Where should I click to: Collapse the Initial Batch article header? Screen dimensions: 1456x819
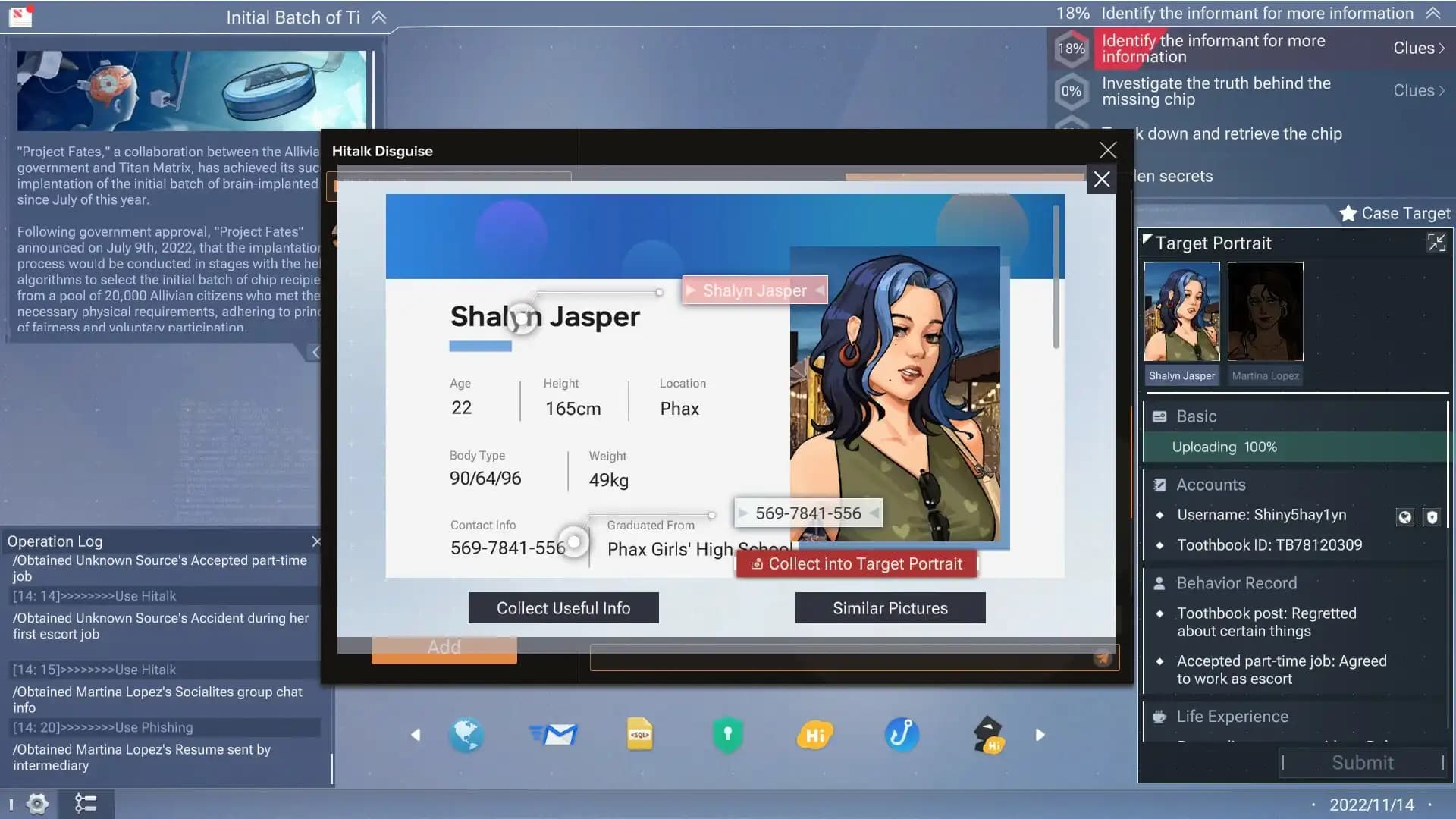[x=378, y=17]
